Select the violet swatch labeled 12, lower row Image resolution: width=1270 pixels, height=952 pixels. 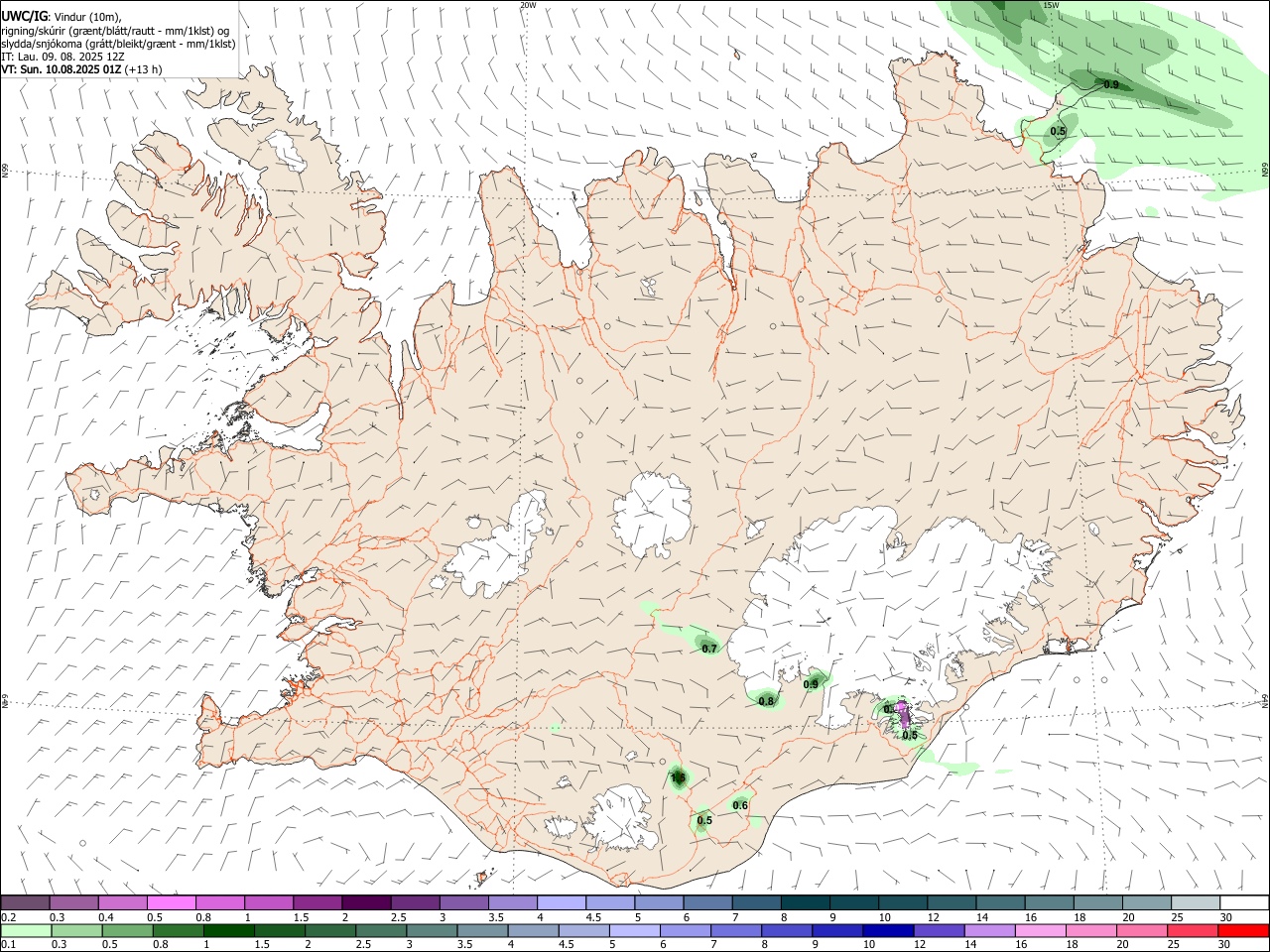coord(940,930)
